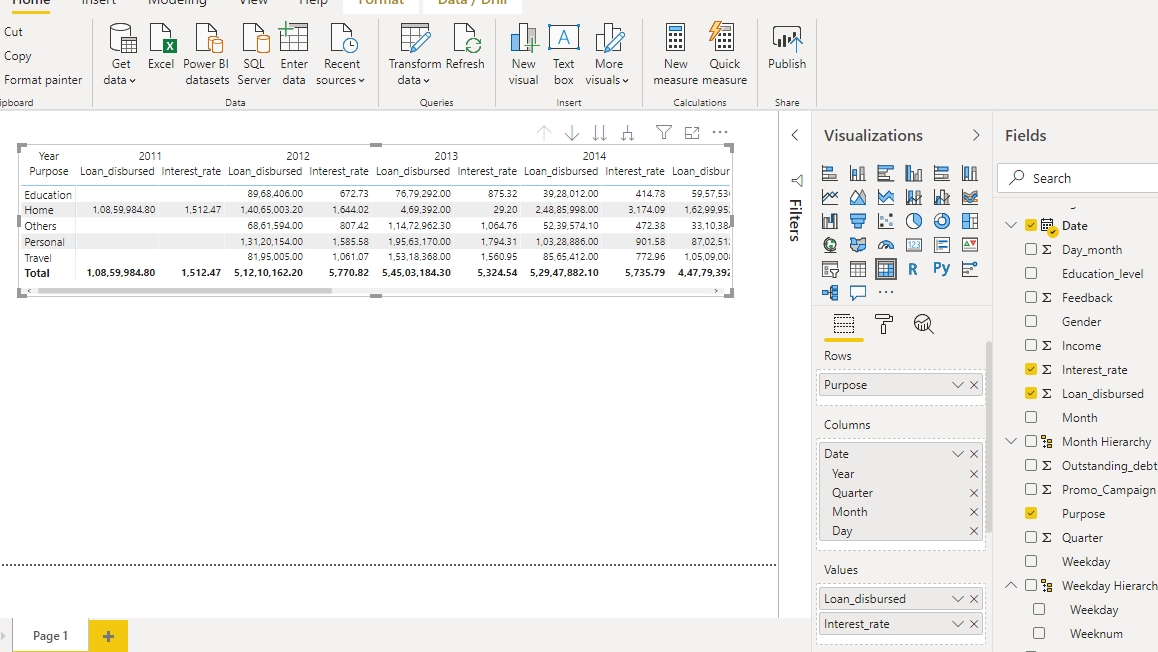Click the visual's filter funnel icon
Screen dimensions: 1158x652
coord(663,133)
